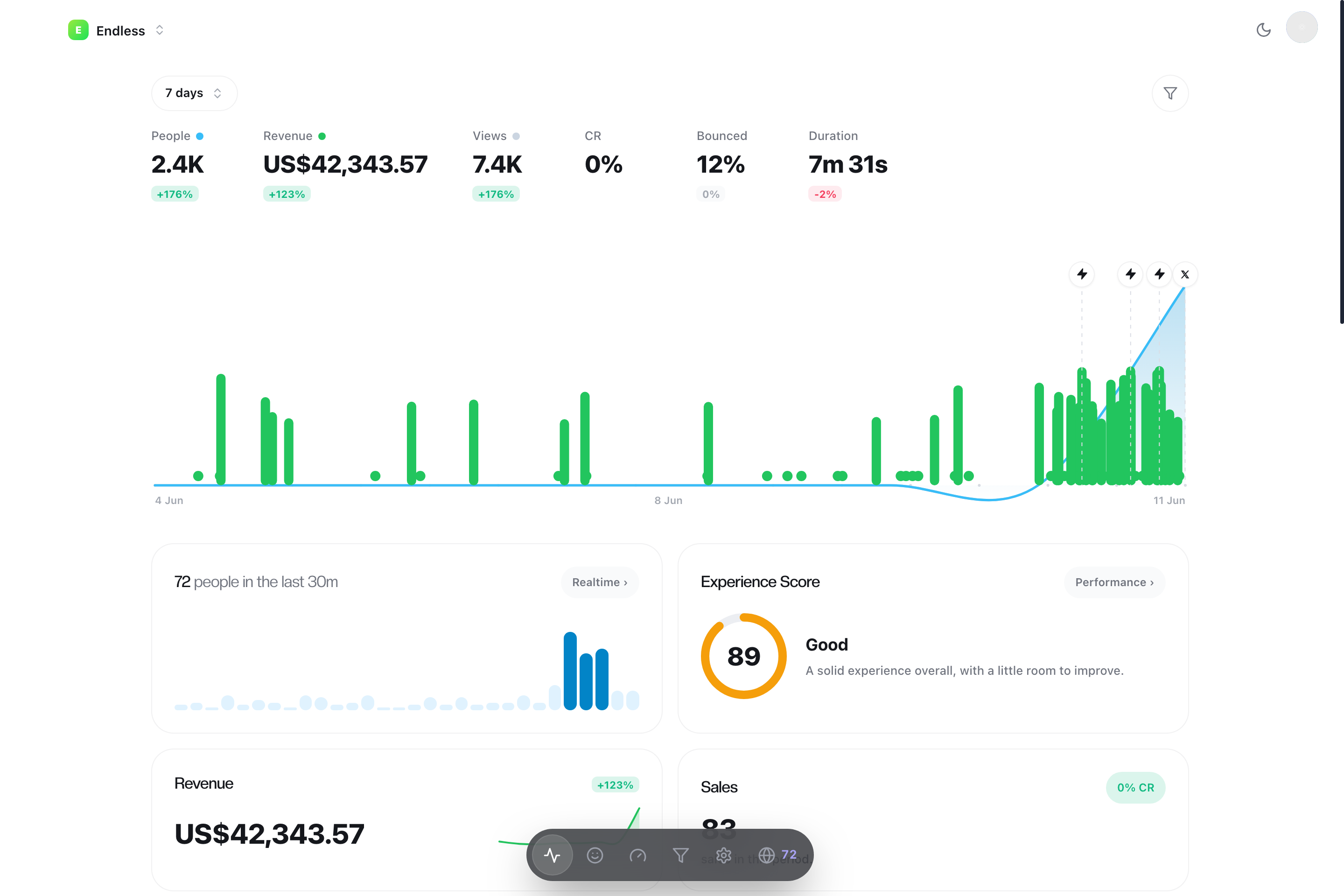The width and height of the screenshot is (1344, 896).
Task: Open the smiley face section in dock
Action: [595, 855]
